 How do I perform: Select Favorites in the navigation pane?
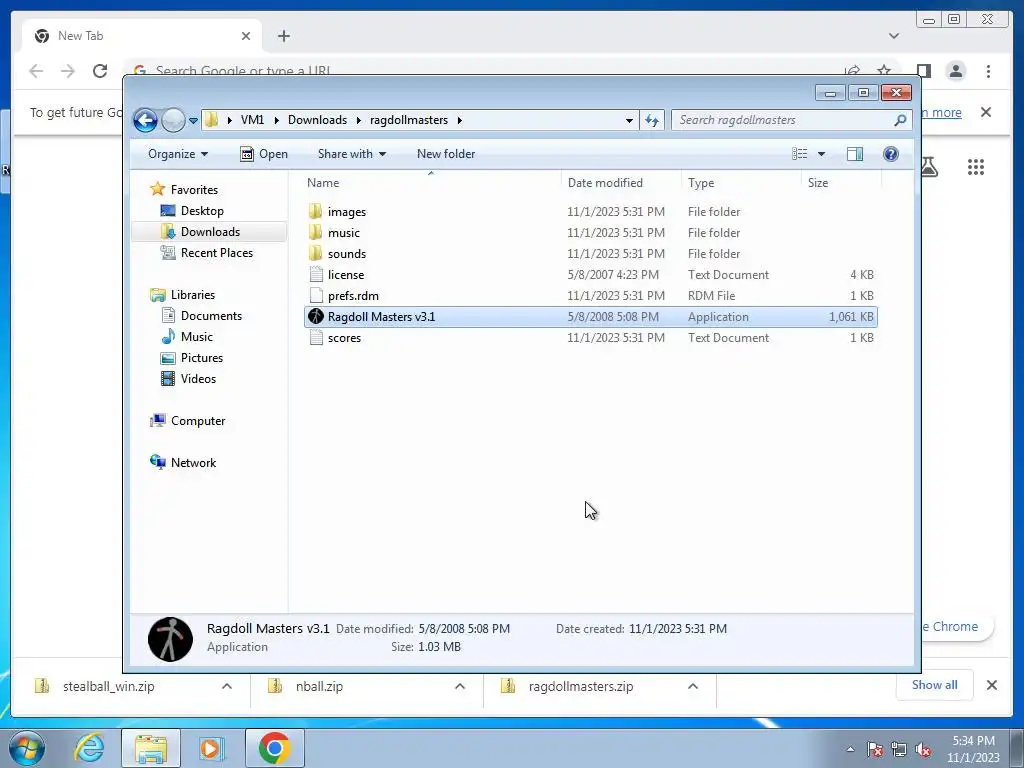(194, 189)
